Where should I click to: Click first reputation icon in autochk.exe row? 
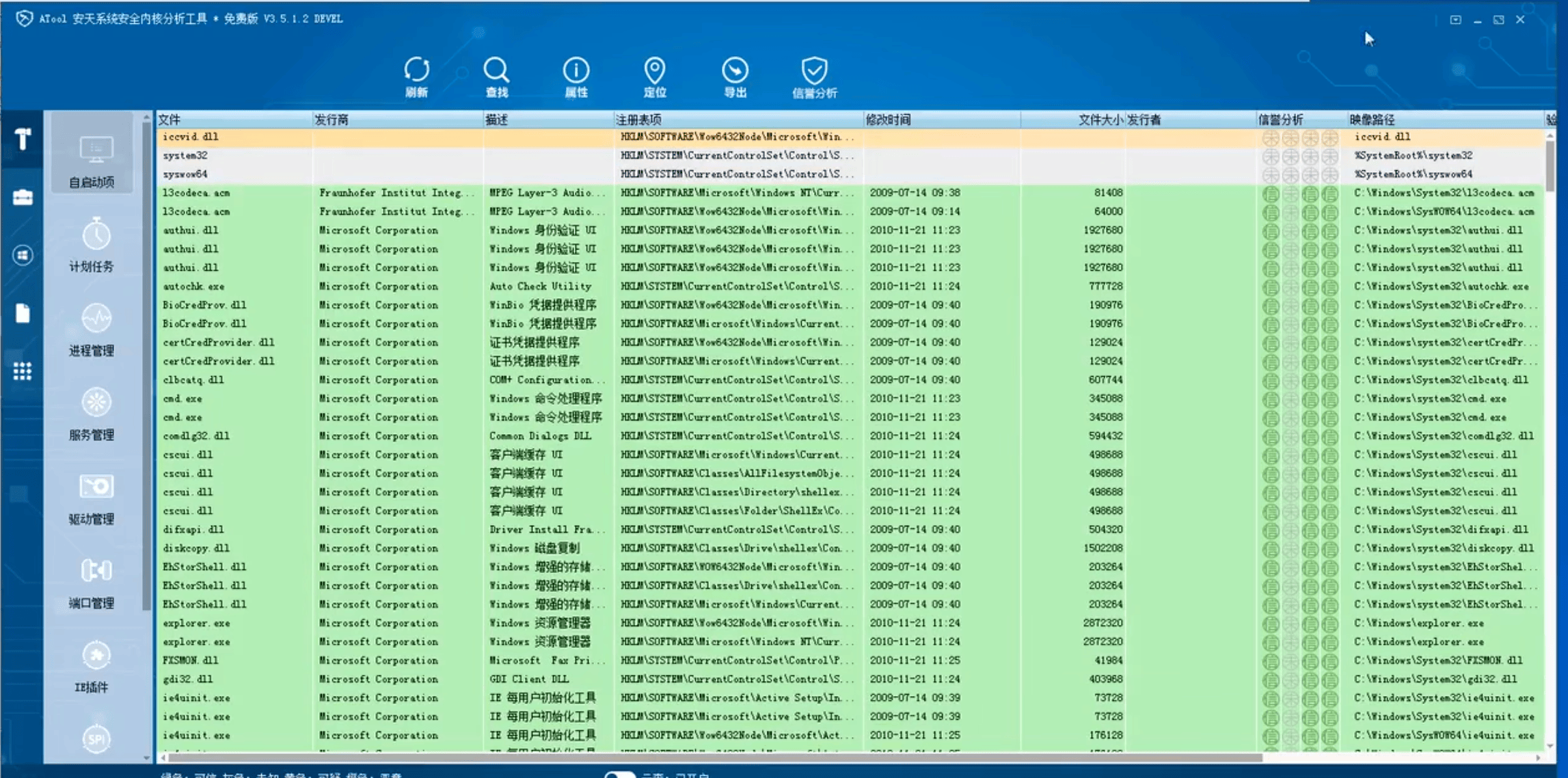1271,287
